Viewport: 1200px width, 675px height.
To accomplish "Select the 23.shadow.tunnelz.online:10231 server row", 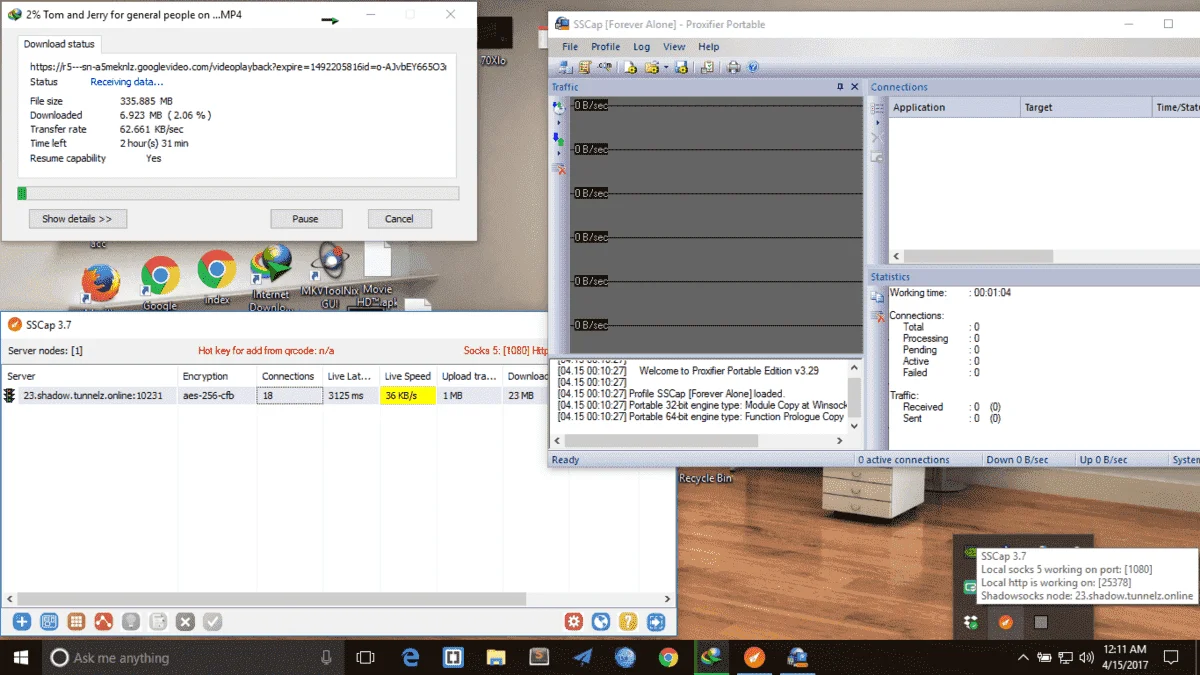I will 275,396.
